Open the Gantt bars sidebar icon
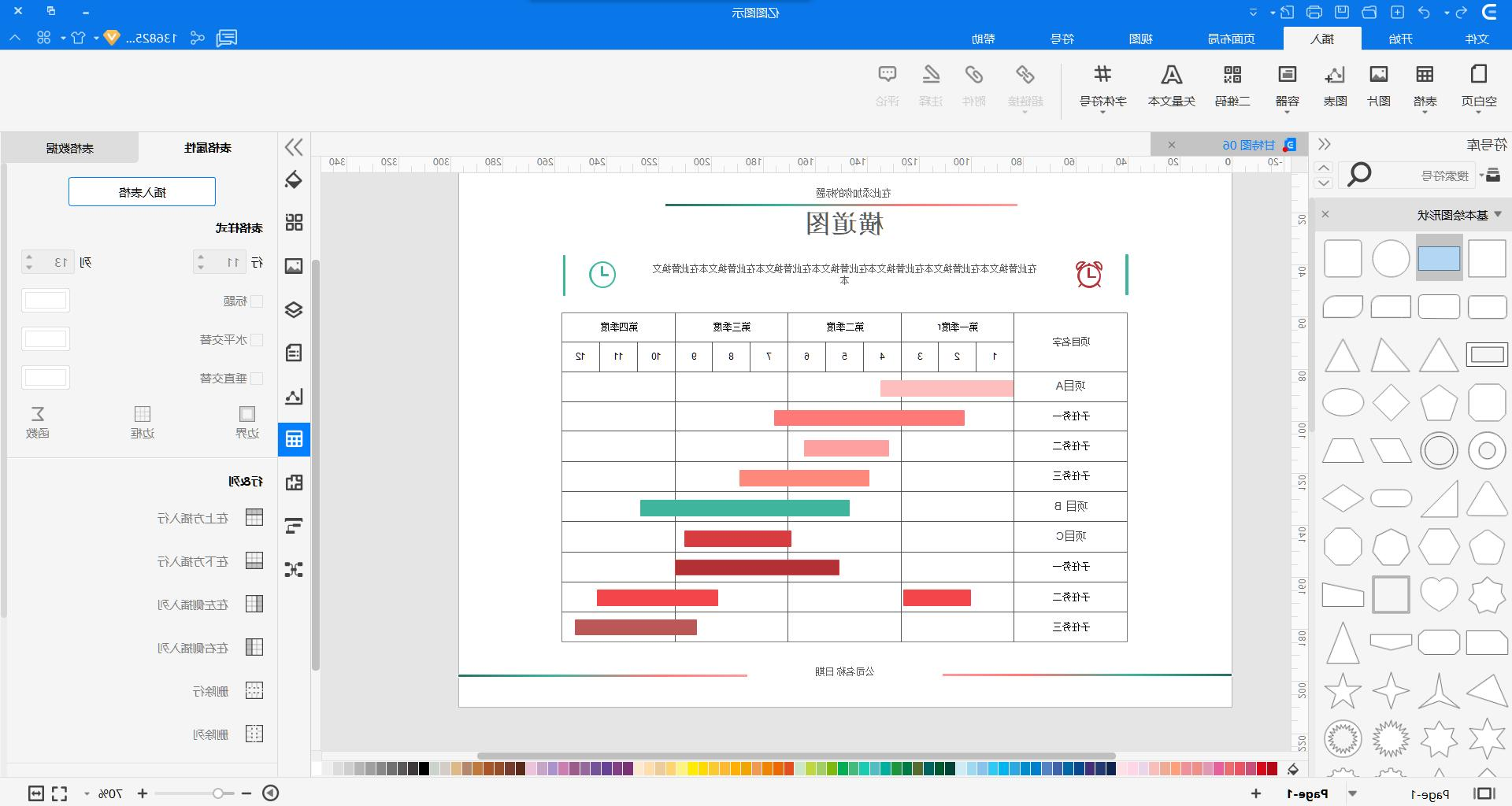 tap(294, 526)
